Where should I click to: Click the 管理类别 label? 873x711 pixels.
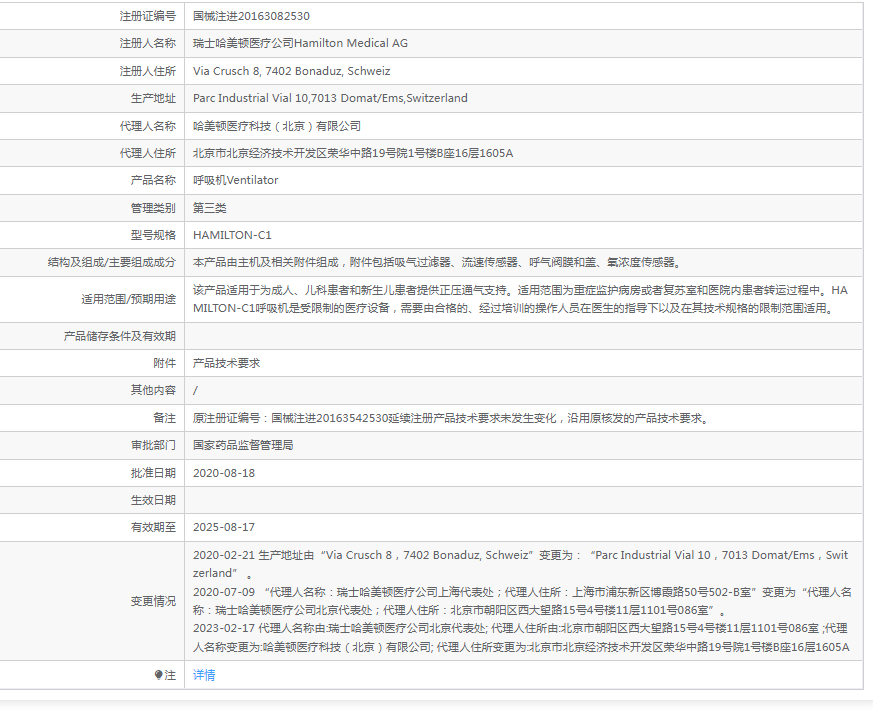point(153,208)
